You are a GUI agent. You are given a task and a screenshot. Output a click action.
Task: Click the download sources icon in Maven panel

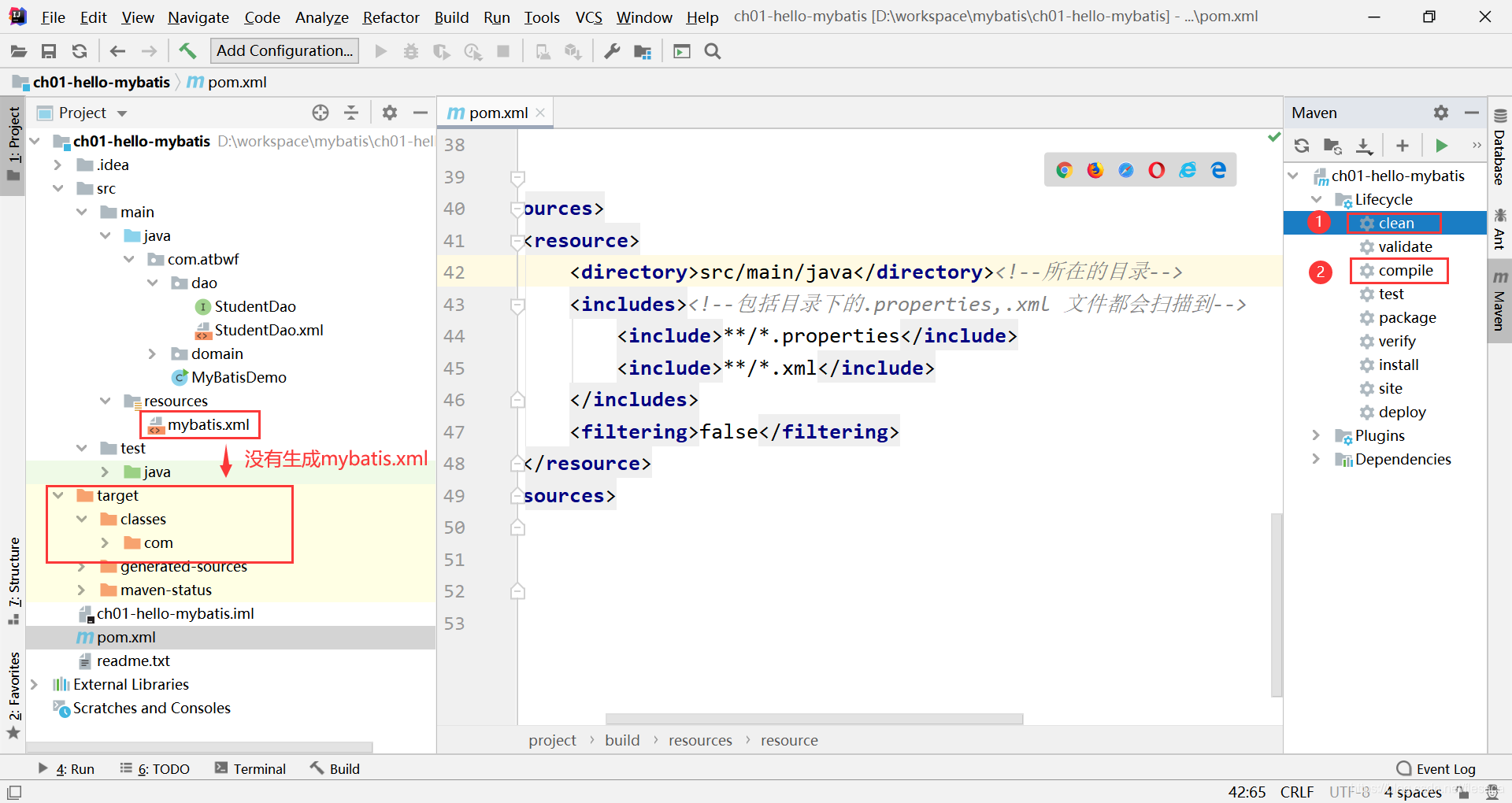(1364, 146)
